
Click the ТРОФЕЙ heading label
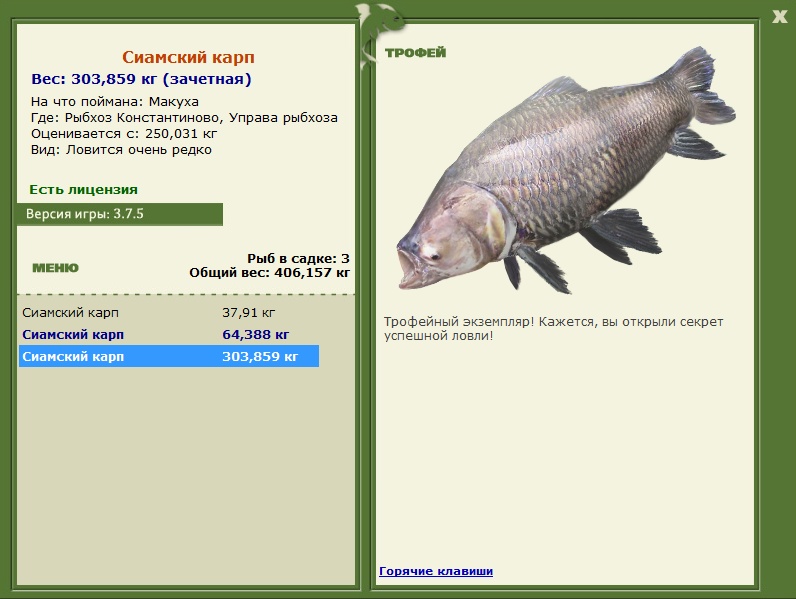tap(415, 52)
